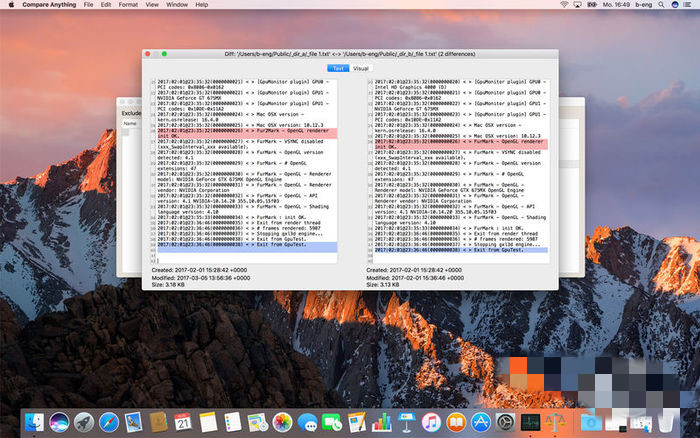Open Launchpad rocket icon in dock
The width and height of the screenshot is (700, 438).
point(84,423)
